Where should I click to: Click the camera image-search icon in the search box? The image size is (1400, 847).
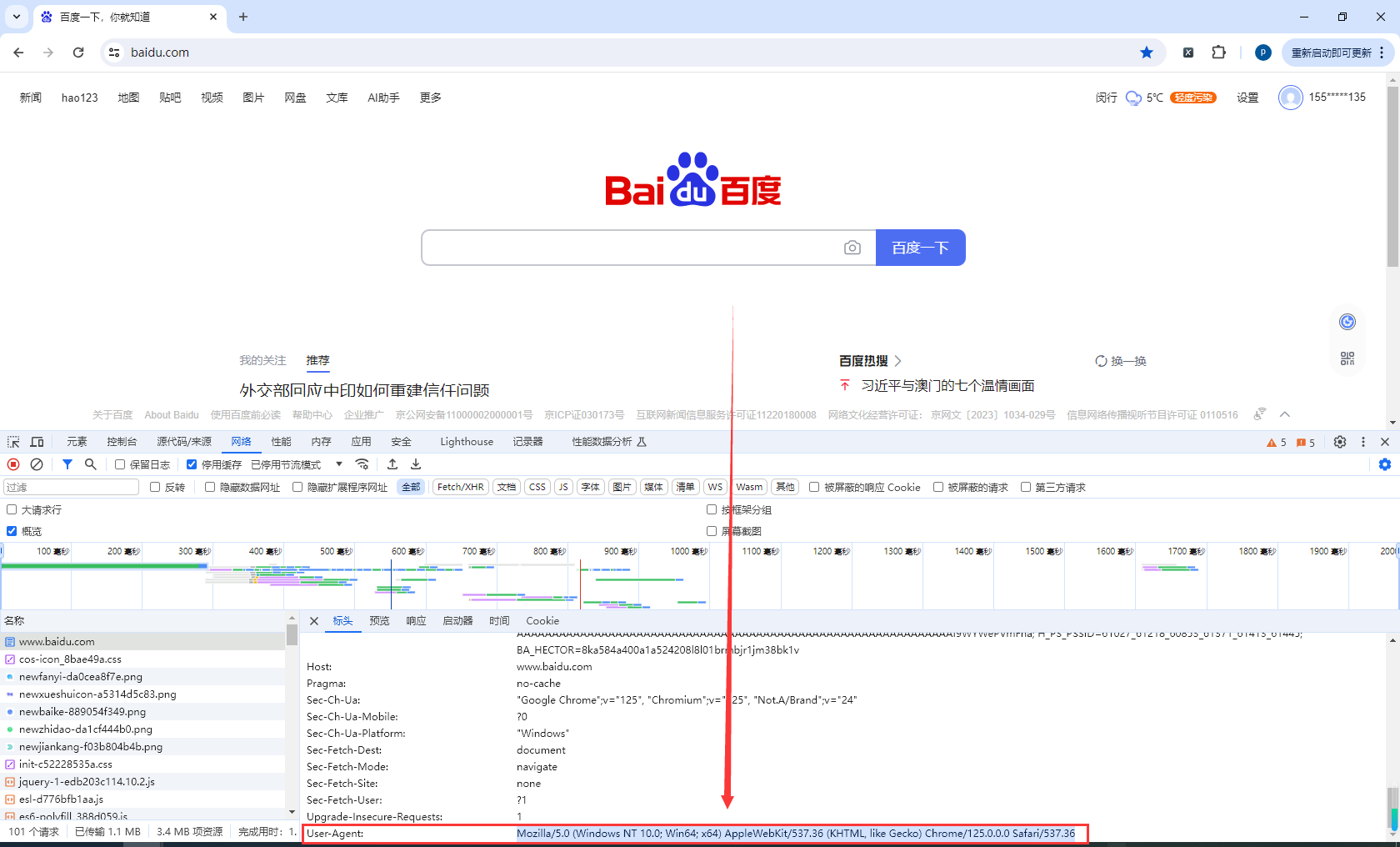[x=852, y=248]
